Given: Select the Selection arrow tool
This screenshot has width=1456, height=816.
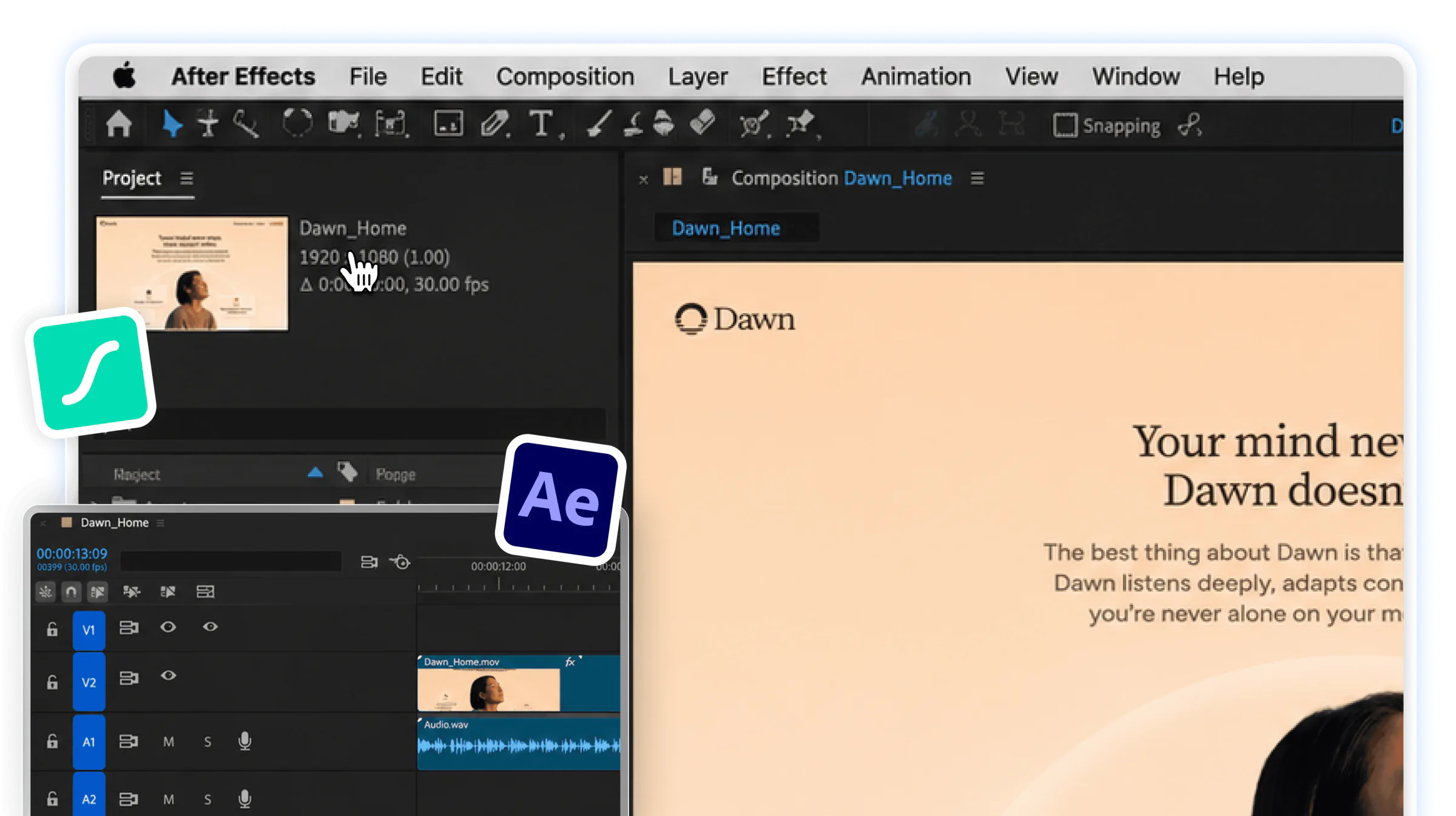Looking at the screenshot, I should tap(172, 125).
